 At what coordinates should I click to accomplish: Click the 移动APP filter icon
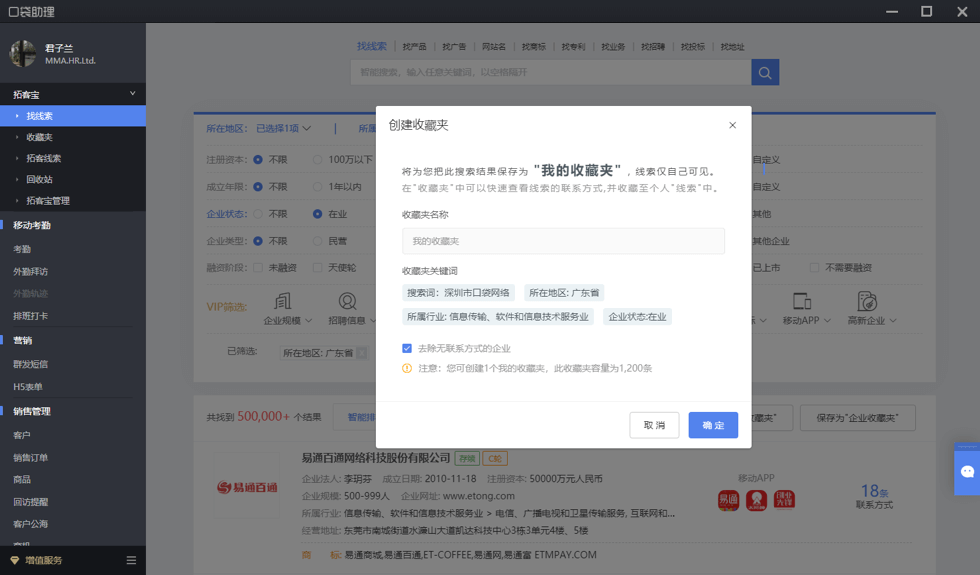click(x=801, y=301)
